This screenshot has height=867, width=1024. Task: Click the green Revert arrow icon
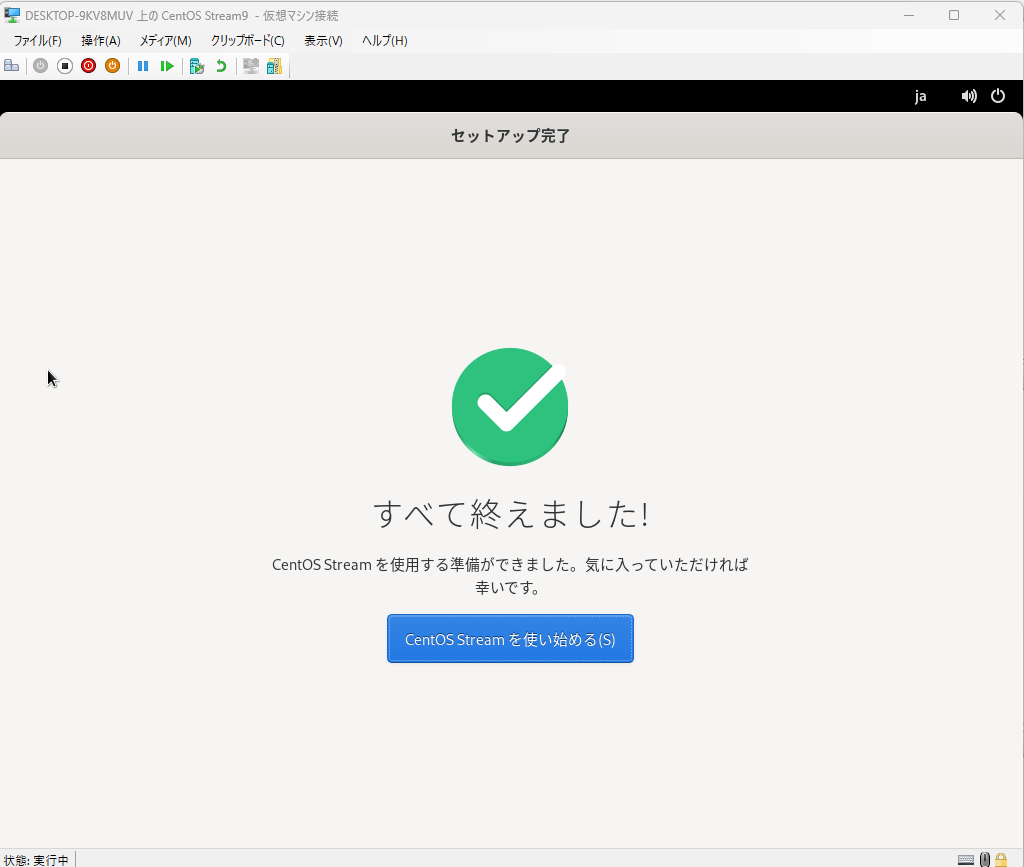tap(221, 66)
